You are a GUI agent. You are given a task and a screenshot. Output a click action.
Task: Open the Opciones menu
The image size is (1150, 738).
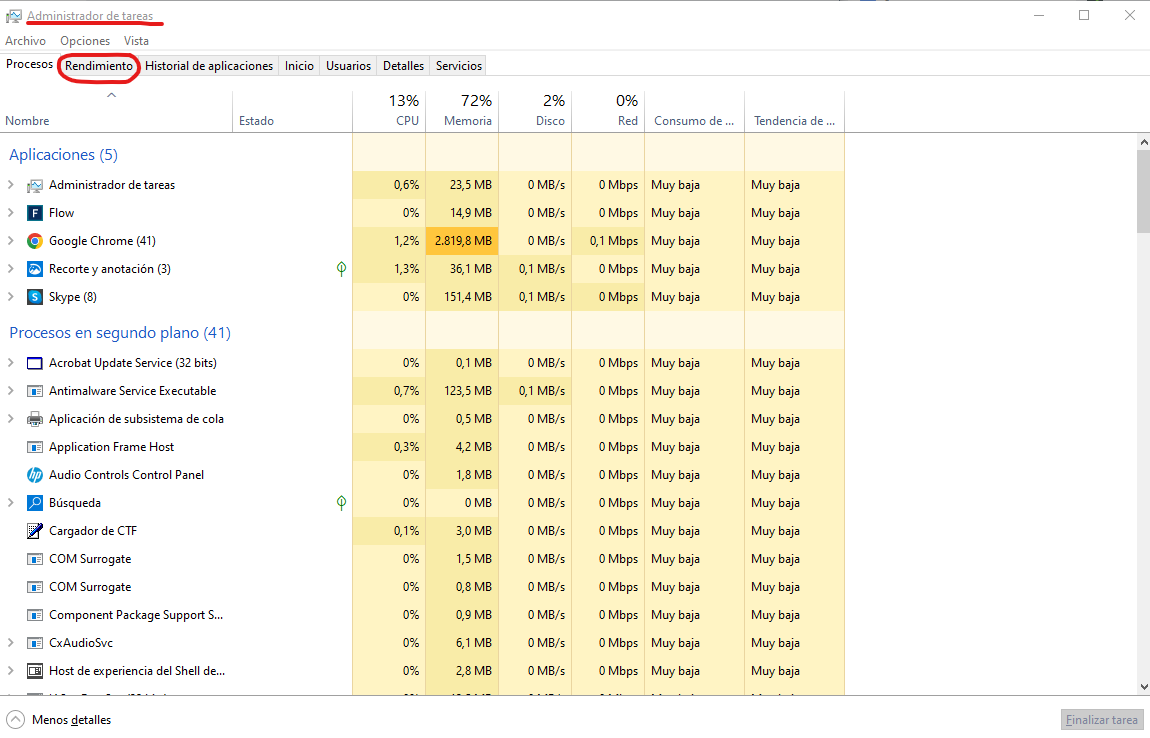85,41
